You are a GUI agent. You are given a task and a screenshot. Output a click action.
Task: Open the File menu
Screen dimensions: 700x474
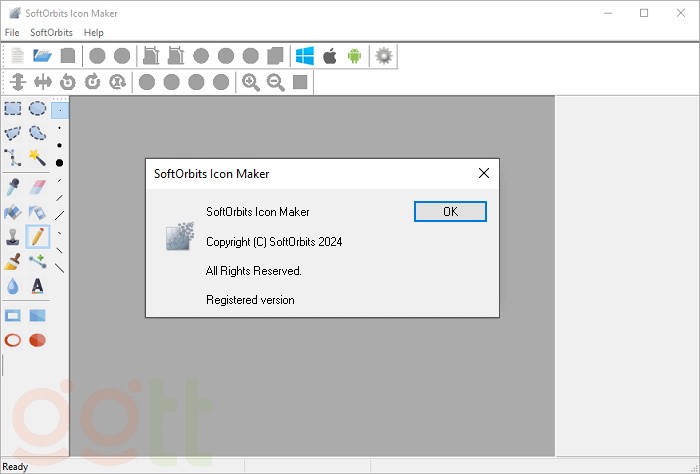point(12,33)
